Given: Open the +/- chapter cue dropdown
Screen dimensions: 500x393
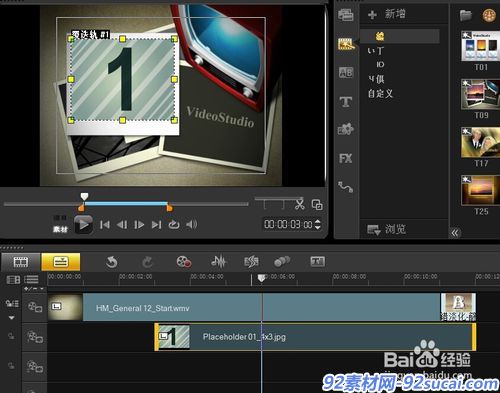Looking at the screenshot, I should coord(34,289).
